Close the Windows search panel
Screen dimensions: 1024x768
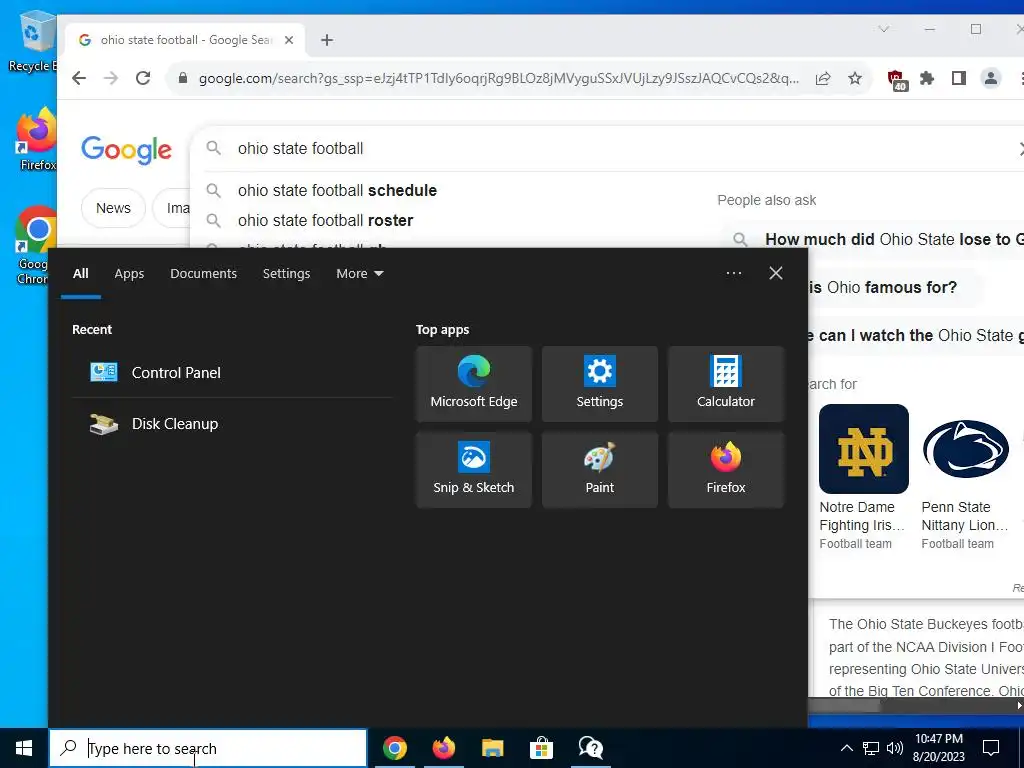point(775,273)
